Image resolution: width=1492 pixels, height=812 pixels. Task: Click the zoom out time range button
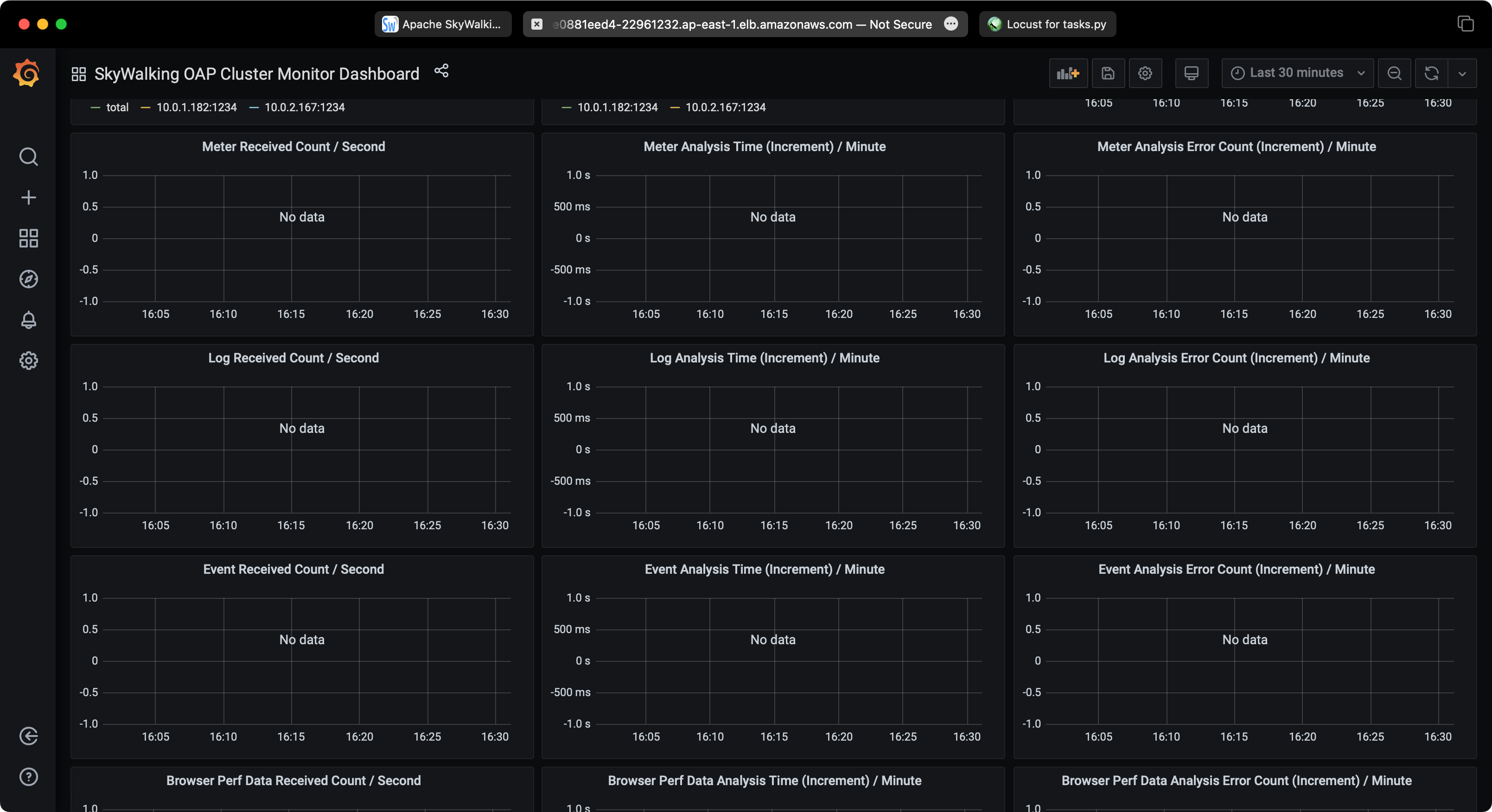pyautogui.click(x=1394, y=74)
